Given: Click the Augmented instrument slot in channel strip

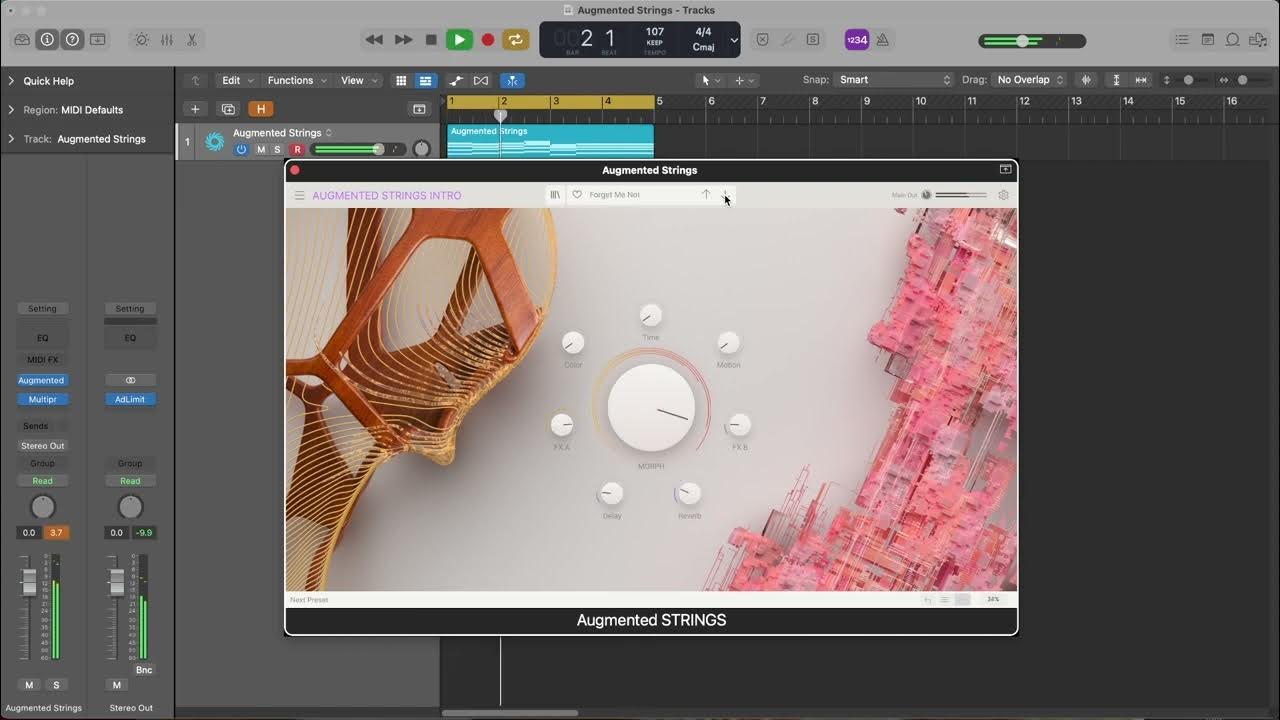Looking at the screenshot, I should click(42, 380).
